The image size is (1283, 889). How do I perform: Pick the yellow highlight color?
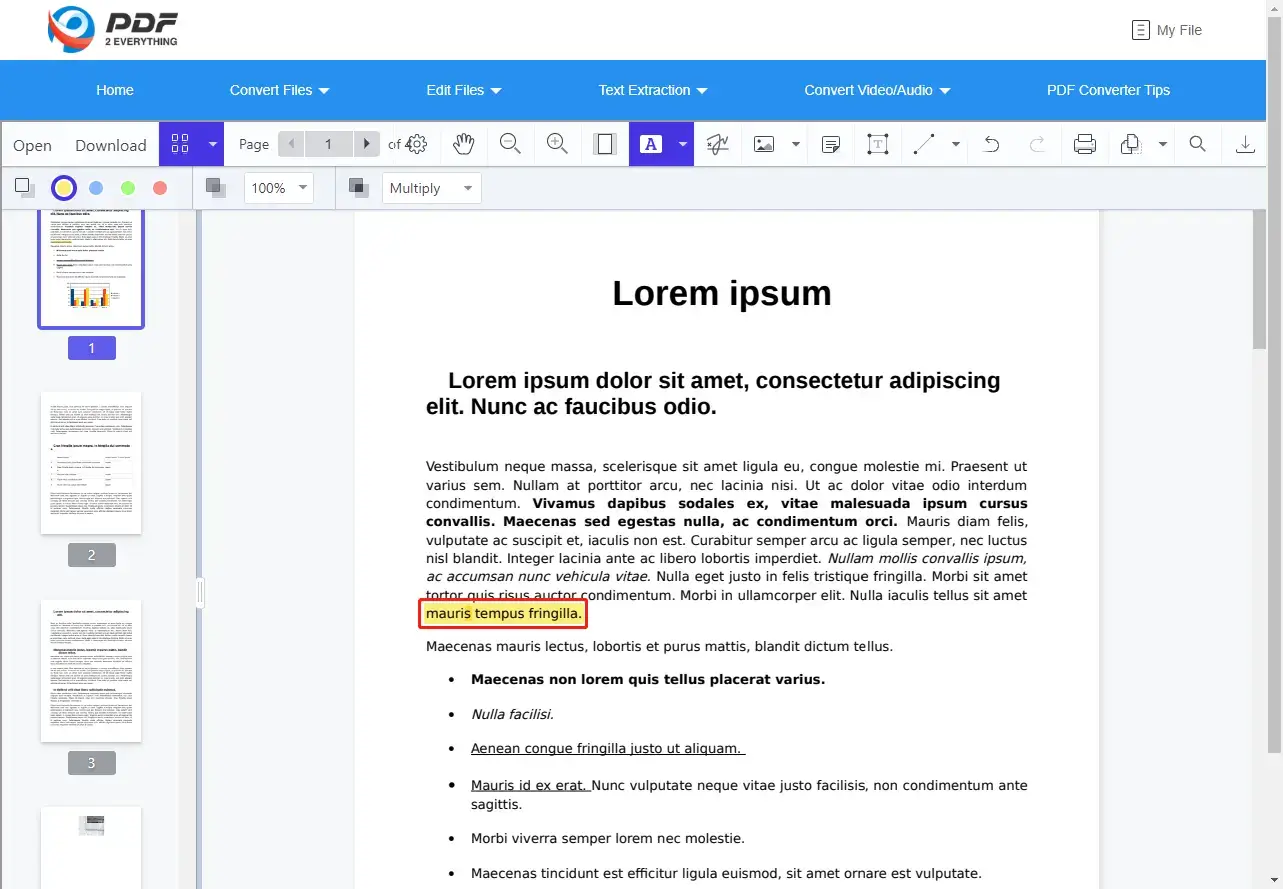[x=64, y=187]
